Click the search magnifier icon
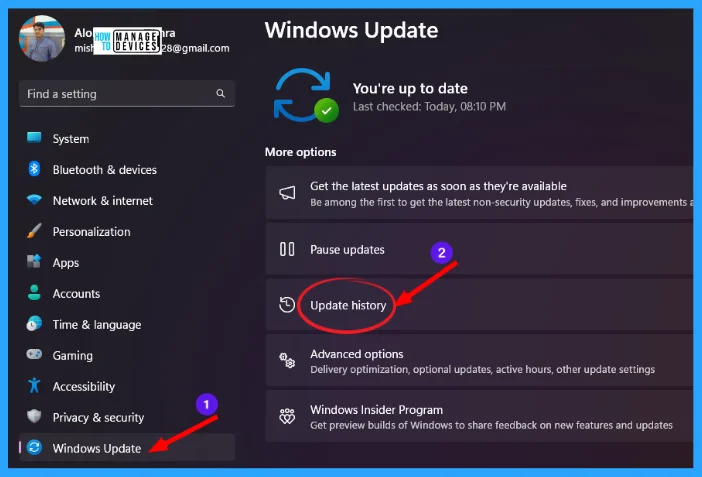 point(220,93)
